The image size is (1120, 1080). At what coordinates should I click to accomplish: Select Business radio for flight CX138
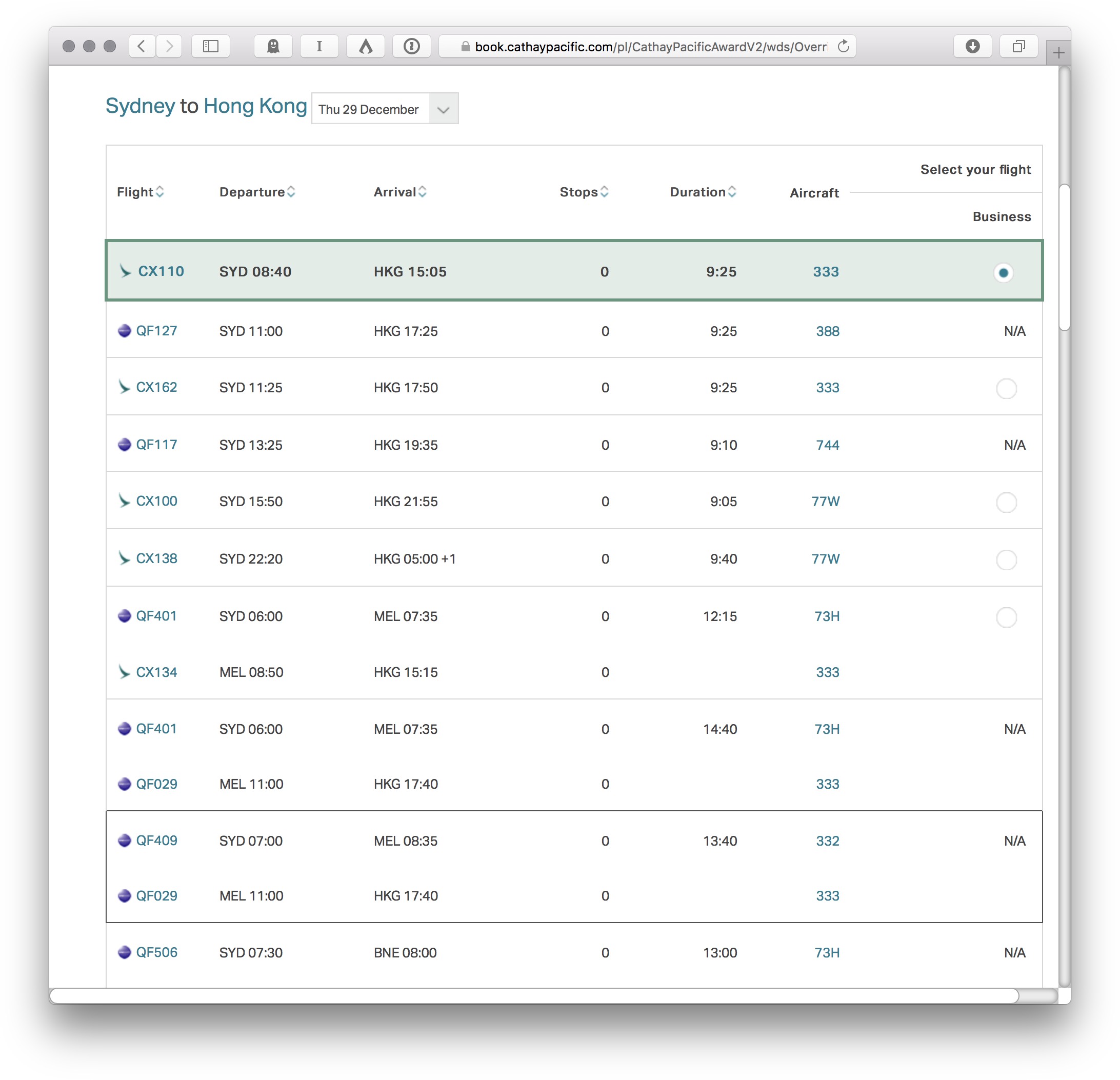1006,559
